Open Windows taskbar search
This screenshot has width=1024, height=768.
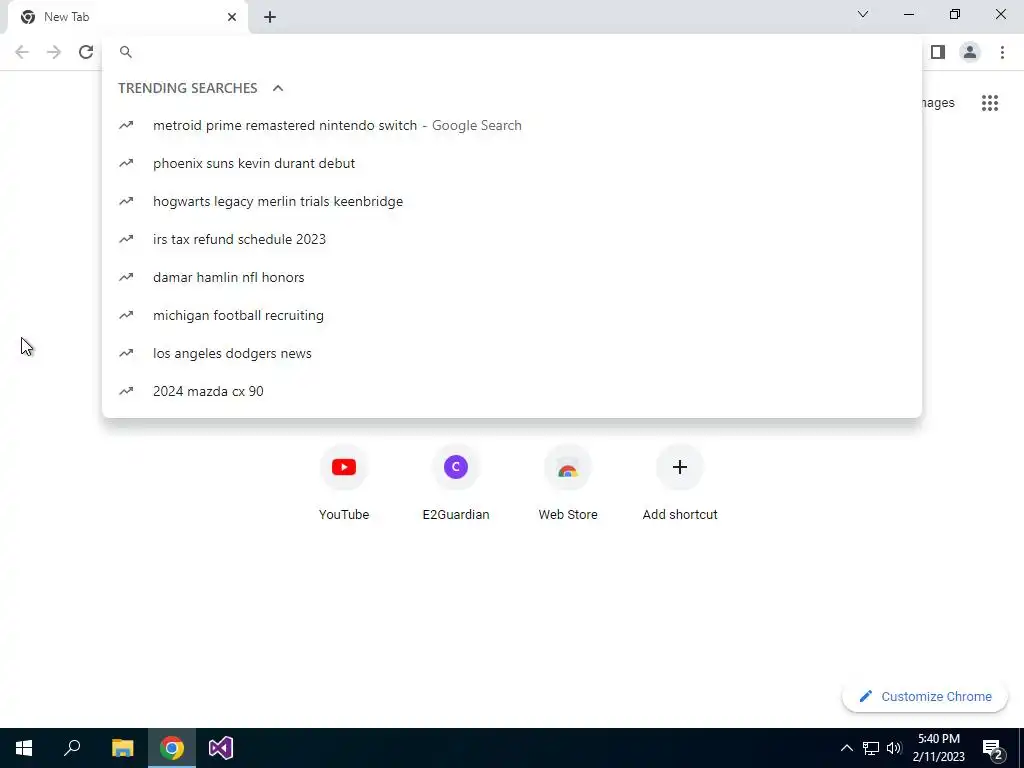click(x=72, y=748)
